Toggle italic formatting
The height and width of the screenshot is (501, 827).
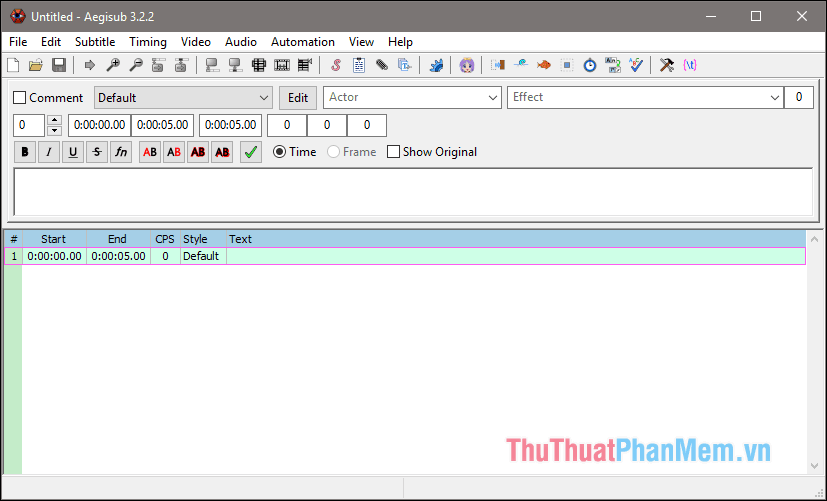pos(49,152)
